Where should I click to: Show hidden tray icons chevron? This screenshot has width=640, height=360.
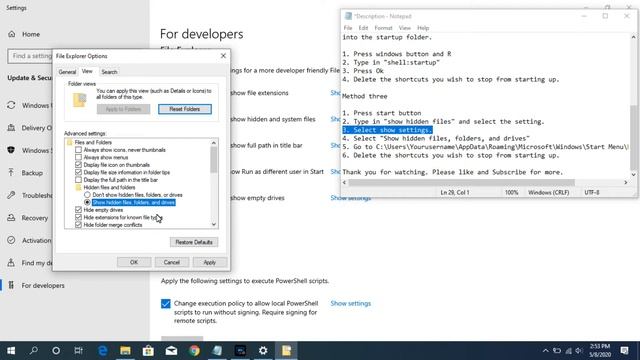pyautogui.click(x=545, y=351)
